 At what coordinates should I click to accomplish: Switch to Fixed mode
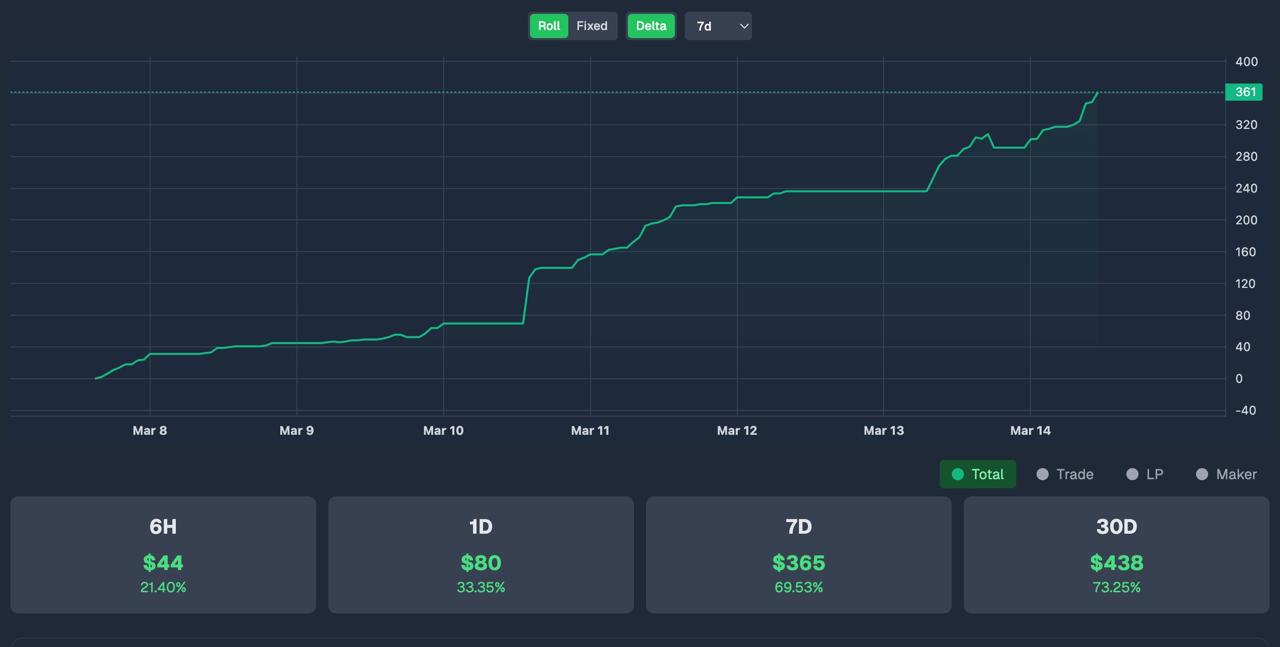pyautogui.click(x=592, y=26)
